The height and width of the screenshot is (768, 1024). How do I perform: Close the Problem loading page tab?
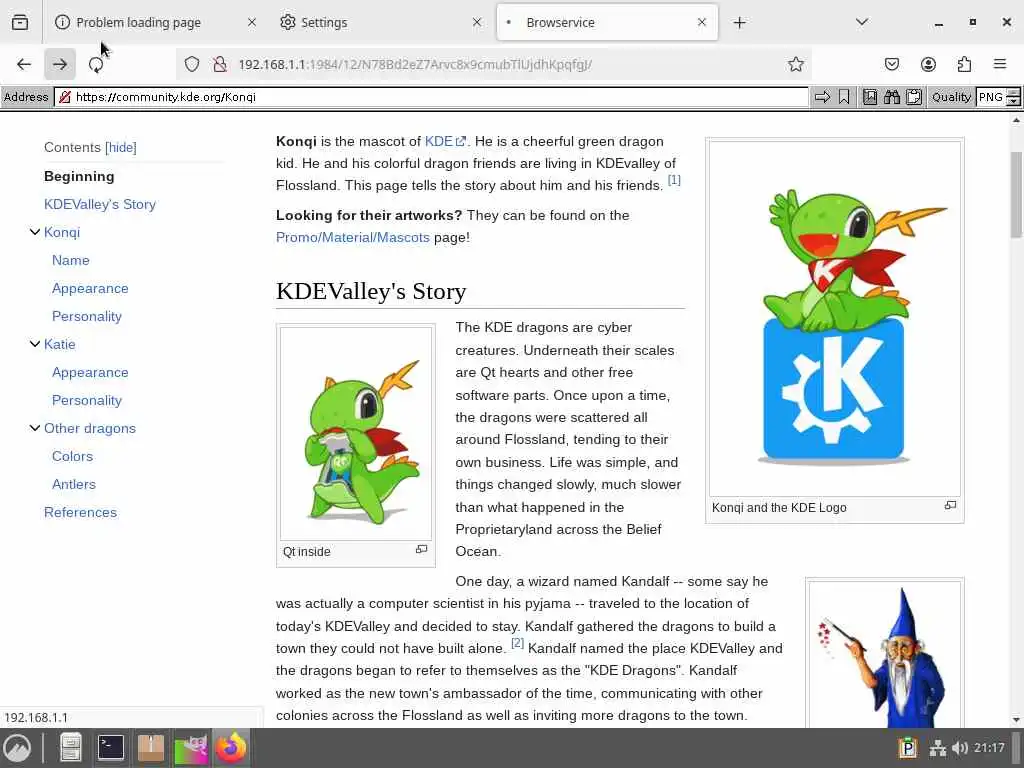252,22
